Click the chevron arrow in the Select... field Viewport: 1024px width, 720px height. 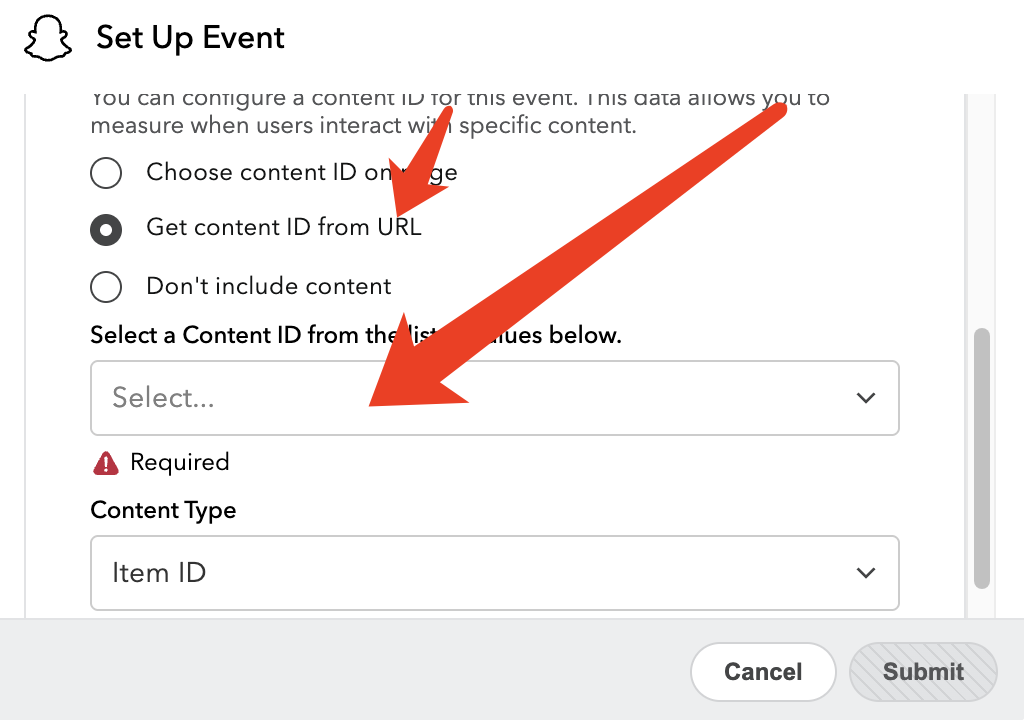[x=866, y=398]
